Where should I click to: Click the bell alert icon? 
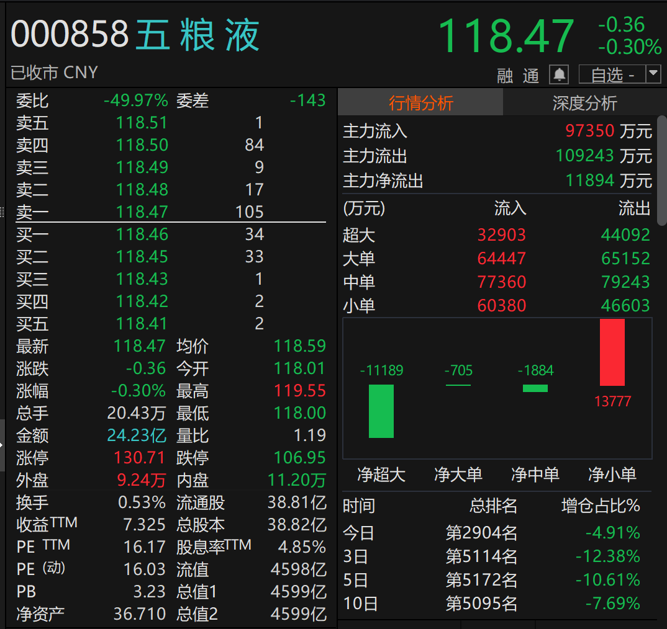[559, 75]
